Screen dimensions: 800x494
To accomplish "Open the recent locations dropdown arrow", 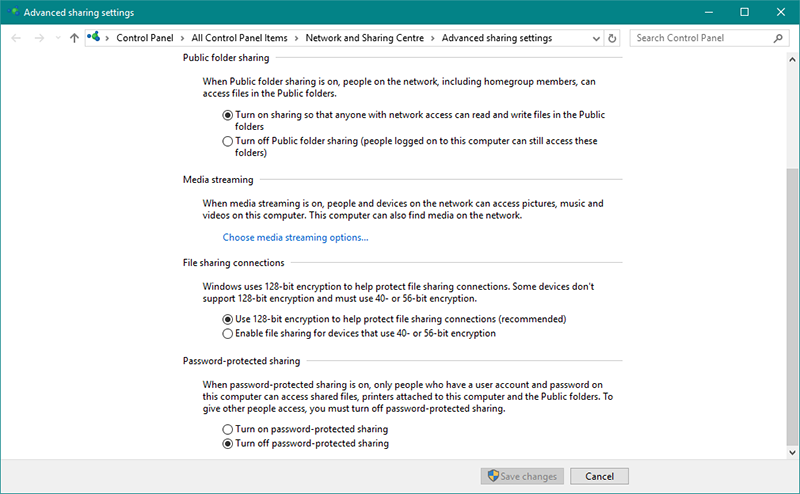I will (57, 38).
